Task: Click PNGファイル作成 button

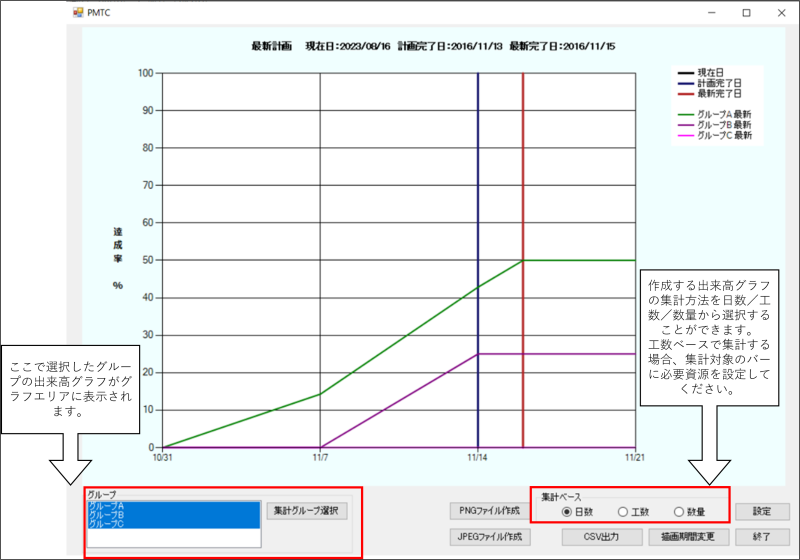Action: 490,511
